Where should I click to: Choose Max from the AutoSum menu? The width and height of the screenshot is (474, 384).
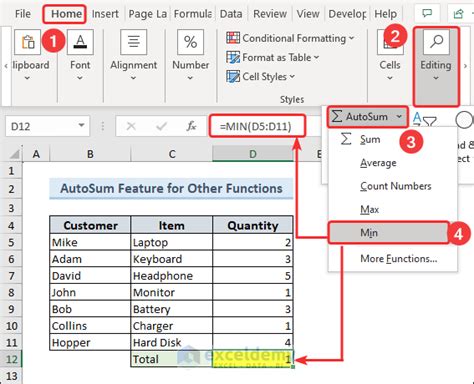coord(370,209)
